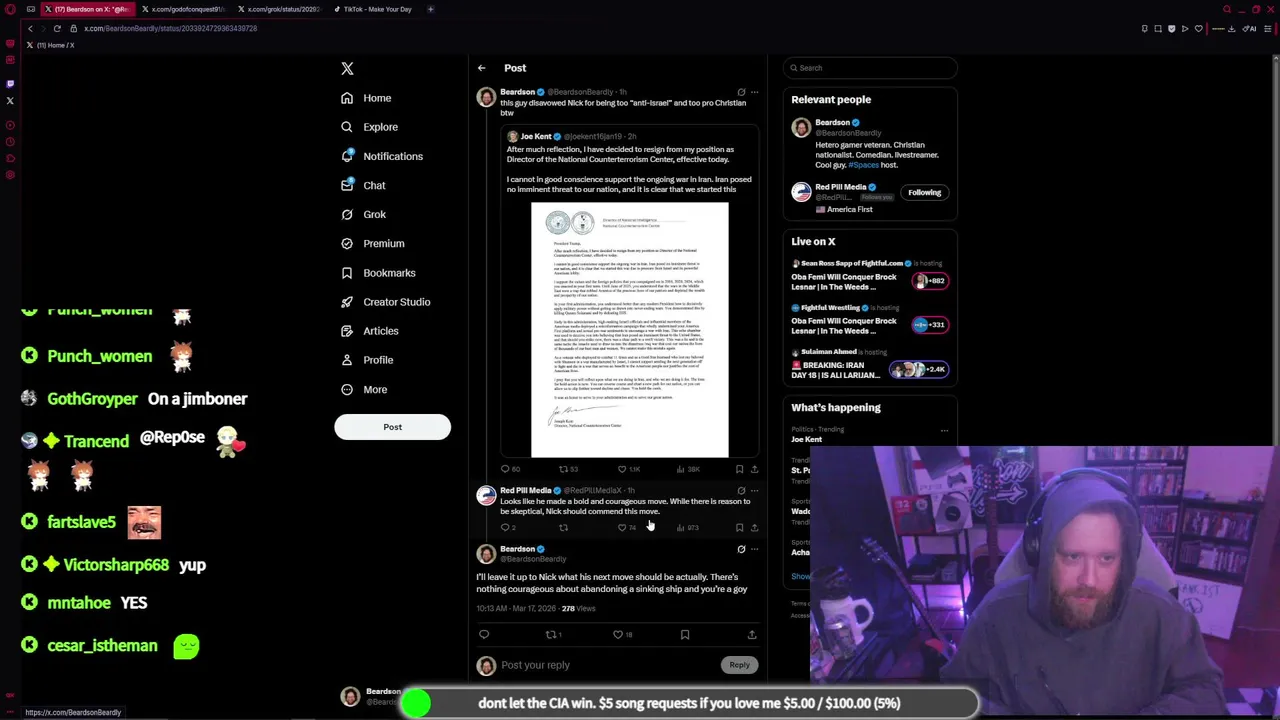Open Home / X bookmark bar item
The height and width of the screenshot is (720, 1280).
(50, 45)
